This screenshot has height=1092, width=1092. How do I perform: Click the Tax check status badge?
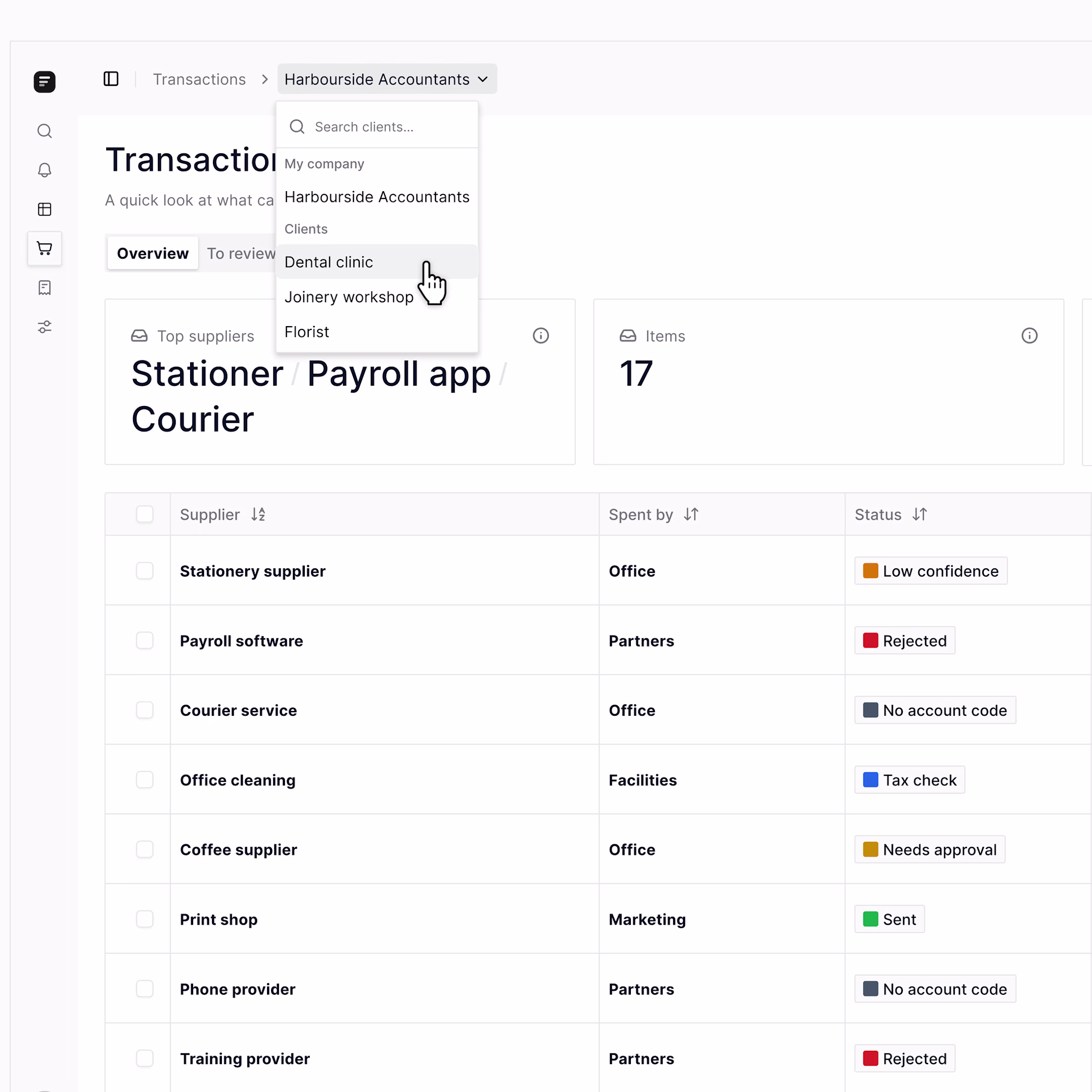point(909,780)
